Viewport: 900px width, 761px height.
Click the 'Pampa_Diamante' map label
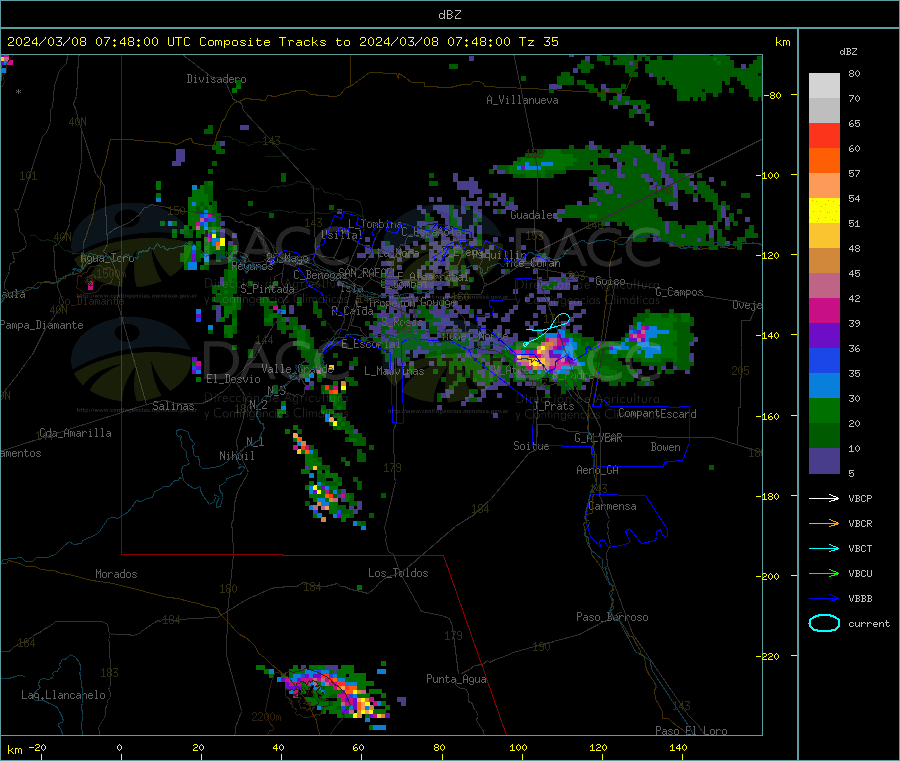tap(42, 325)
